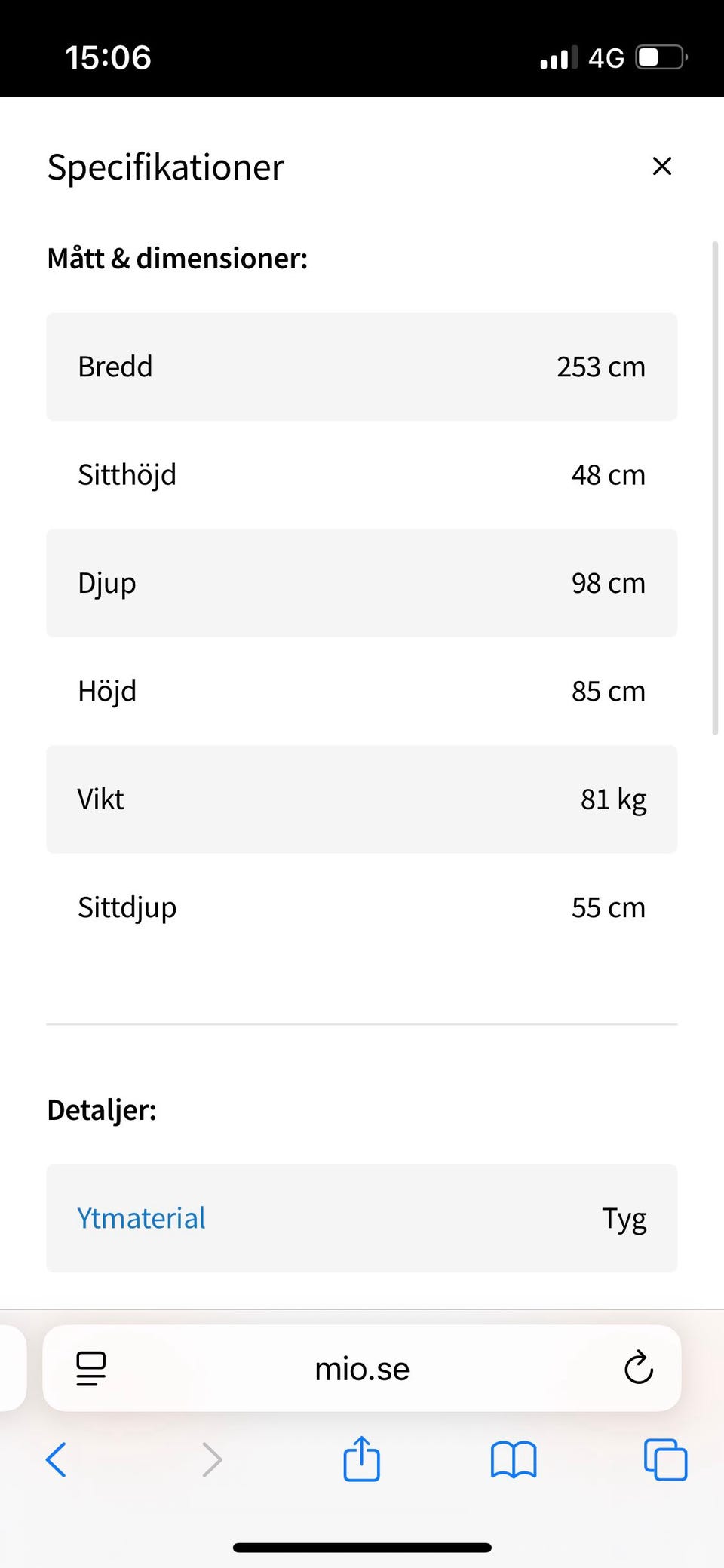Open Safari bookmarks
This screenshot has height=1568, width=724.
pos(513,1459)
